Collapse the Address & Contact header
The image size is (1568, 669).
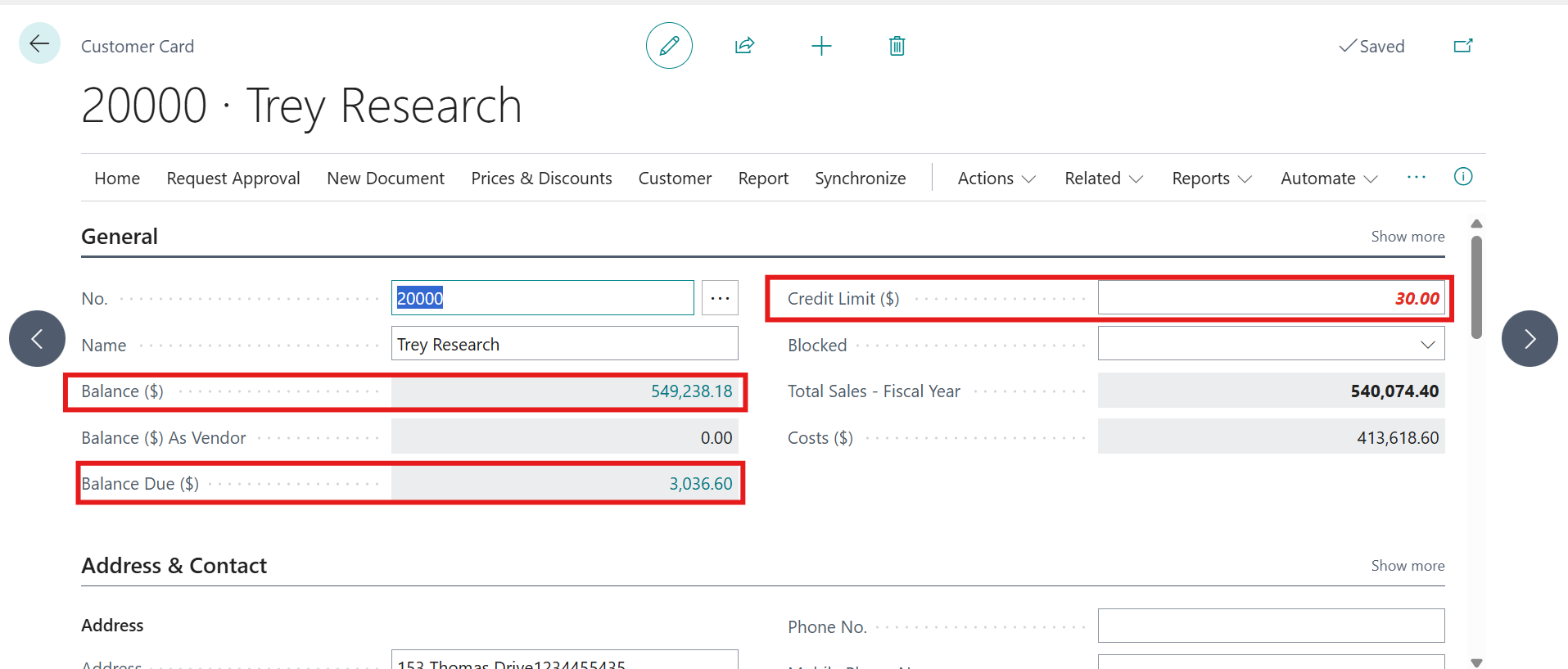(174, 566)
